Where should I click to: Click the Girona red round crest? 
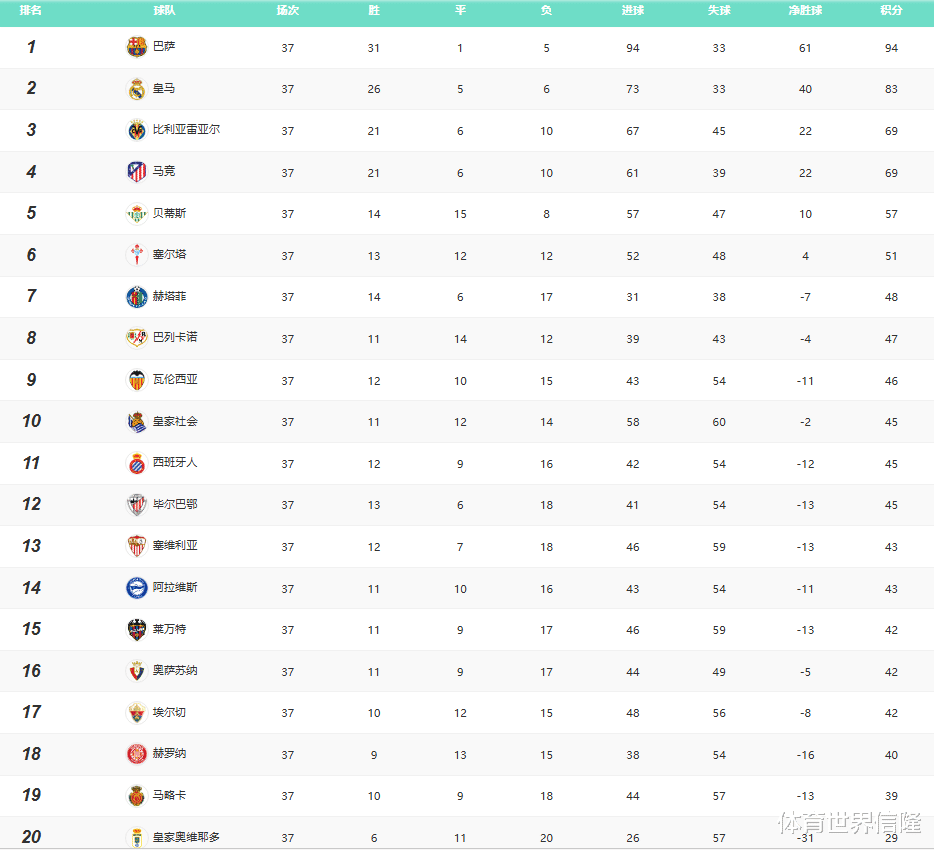click(136, 754)
